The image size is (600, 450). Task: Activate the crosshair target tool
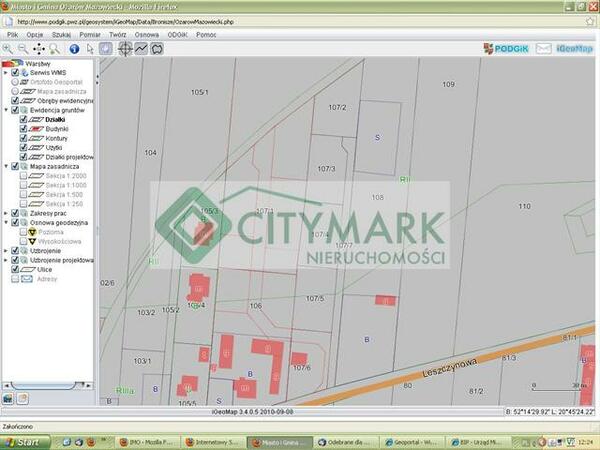coord(125,48)
